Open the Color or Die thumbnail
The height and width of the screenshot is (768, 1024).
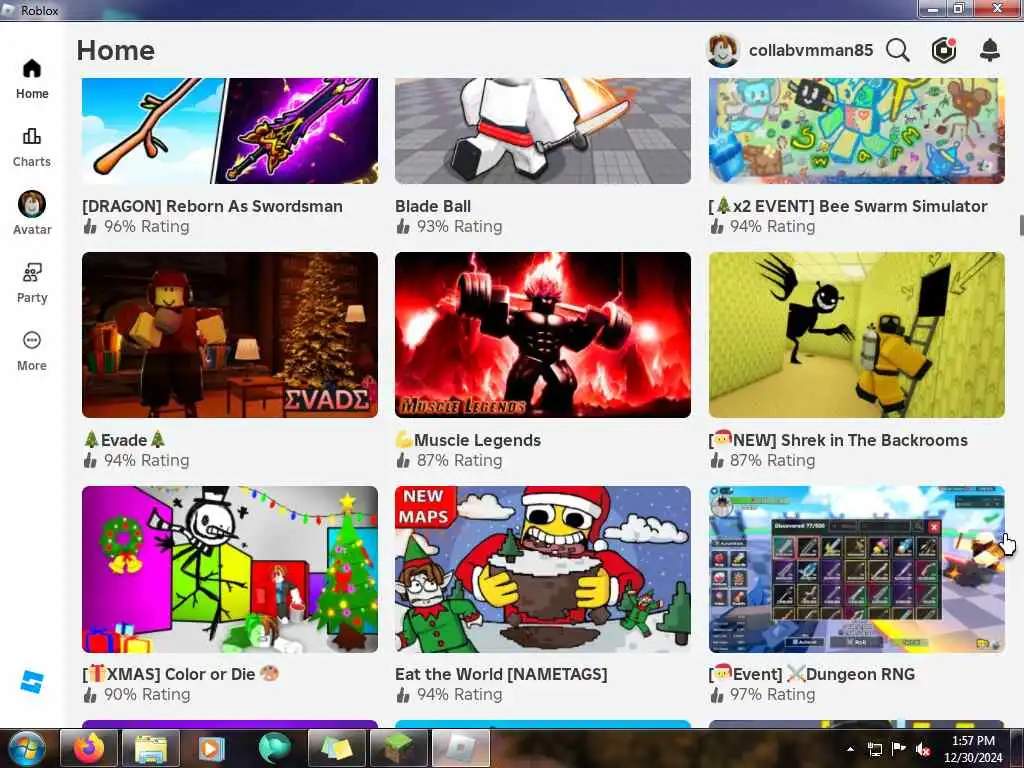[230, 569]
